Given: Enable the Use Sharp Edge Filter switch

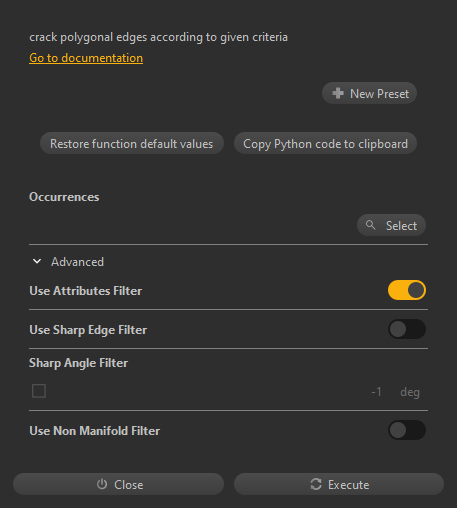Looking at the screenshot, I should (x=407, y=329).
